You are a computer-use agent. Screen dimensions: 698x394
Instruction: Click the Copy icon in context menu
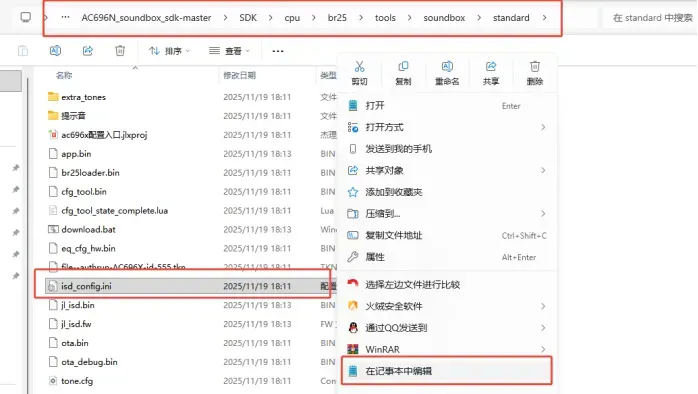(x=403, y=67)
